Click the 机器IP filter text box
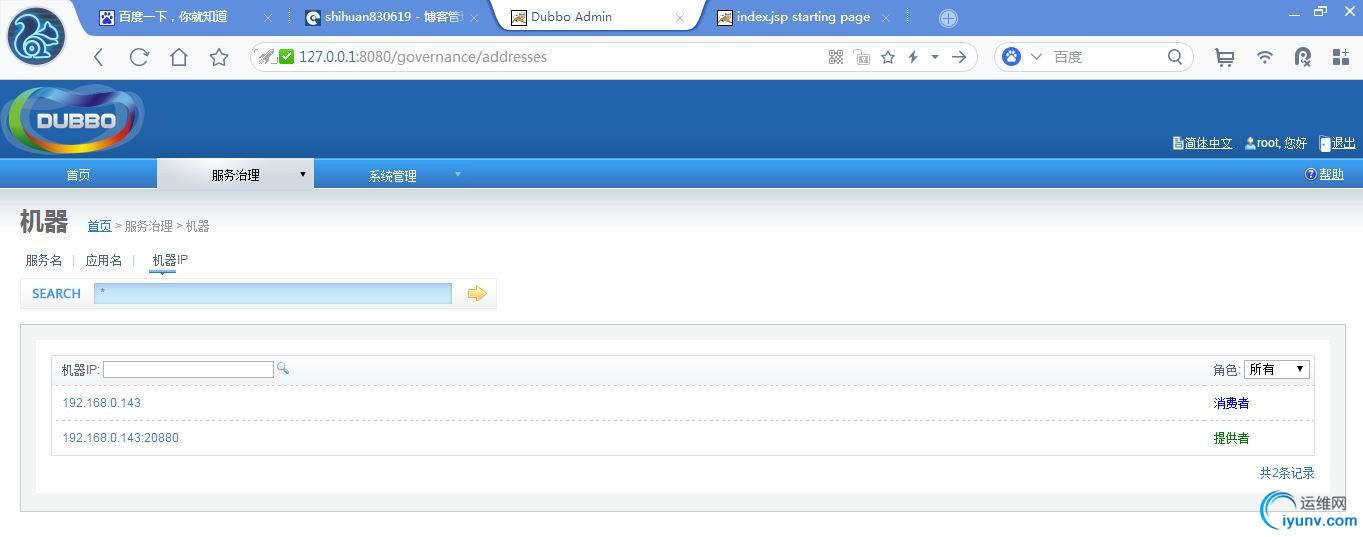The height and width of the screenshot is (537, 1363). click(x=188, y=370)
